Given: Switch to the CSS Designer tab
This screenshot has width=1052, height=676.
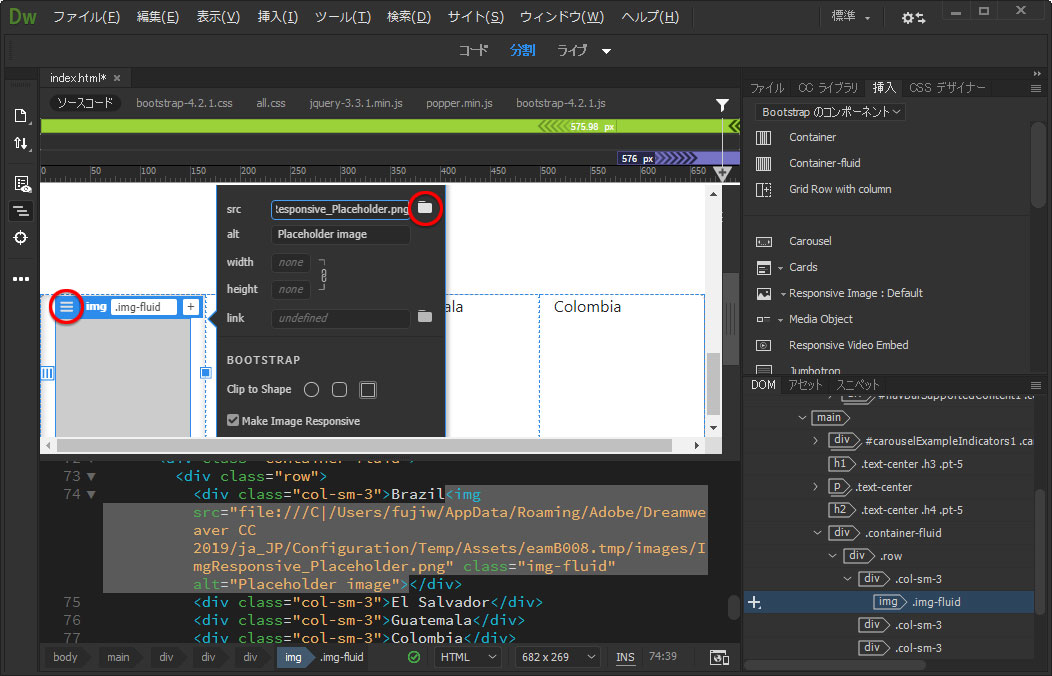Looking at the screenshot, I should click(946, 88).
